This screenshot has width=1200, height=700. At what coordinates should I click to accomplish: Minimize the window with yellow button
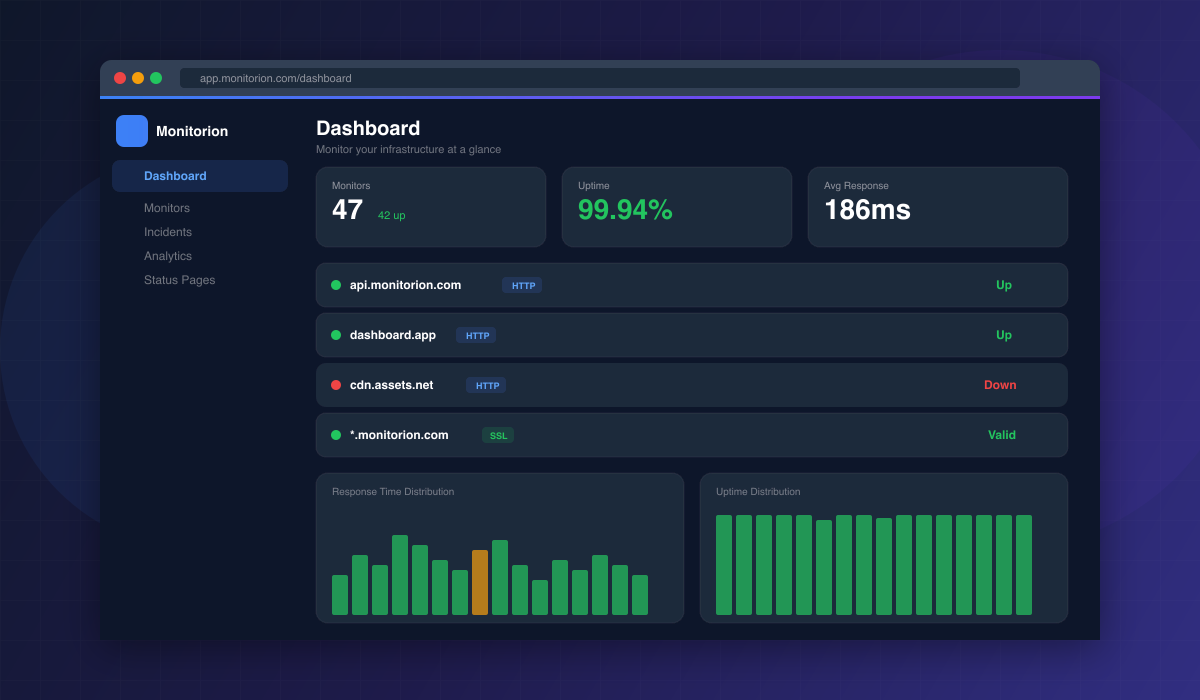[x=138, y=78]
